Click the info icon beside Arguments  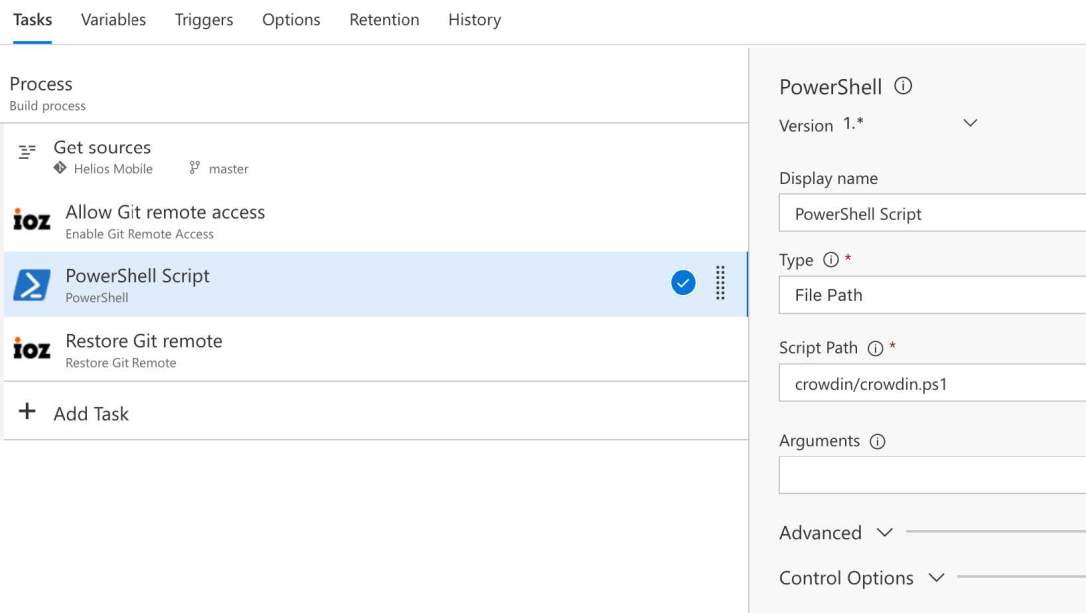(878, 441)
